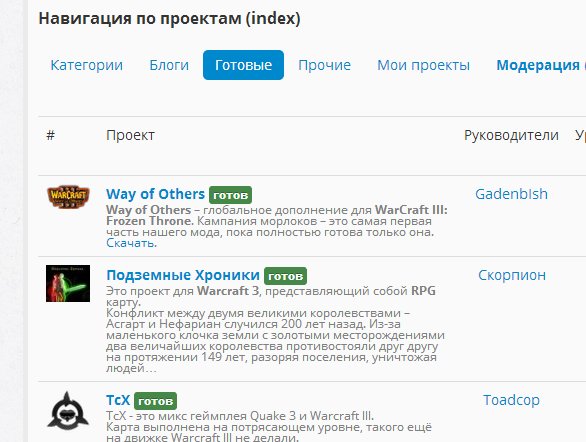Click the готов badge next to TcX
The height and width of the screenshot is (442, 586).
pyautogui.click(x=155, y=401)
